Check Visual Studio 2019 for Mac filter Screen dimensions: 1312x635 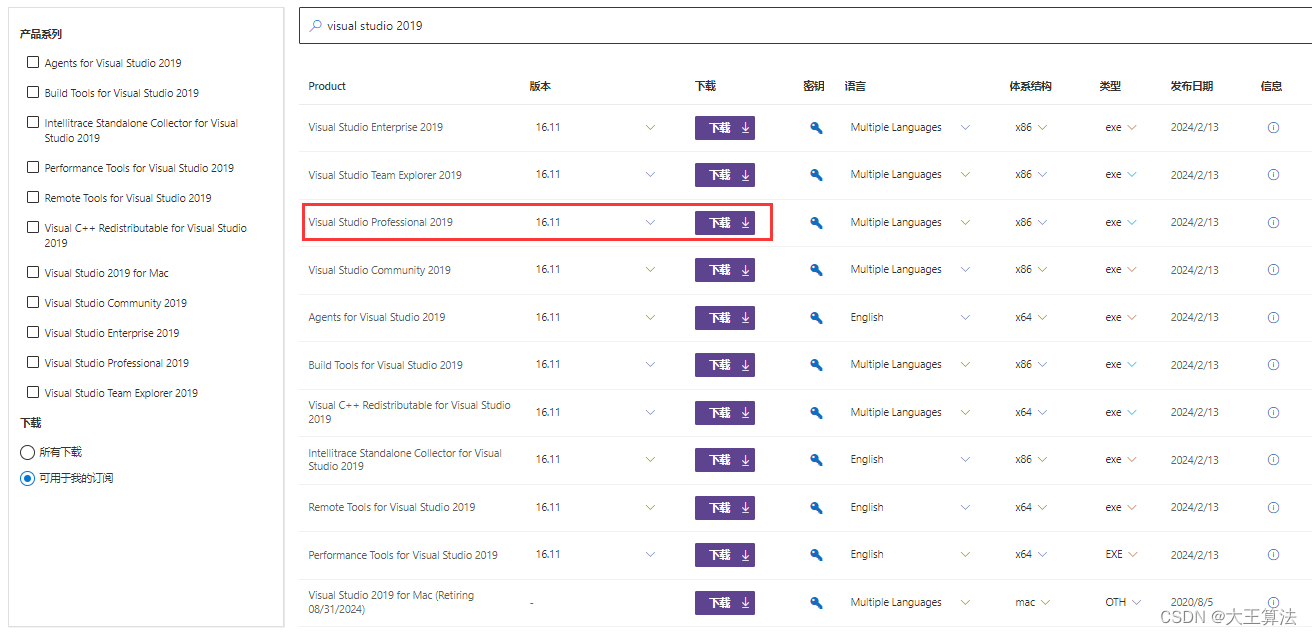[34, 272]
